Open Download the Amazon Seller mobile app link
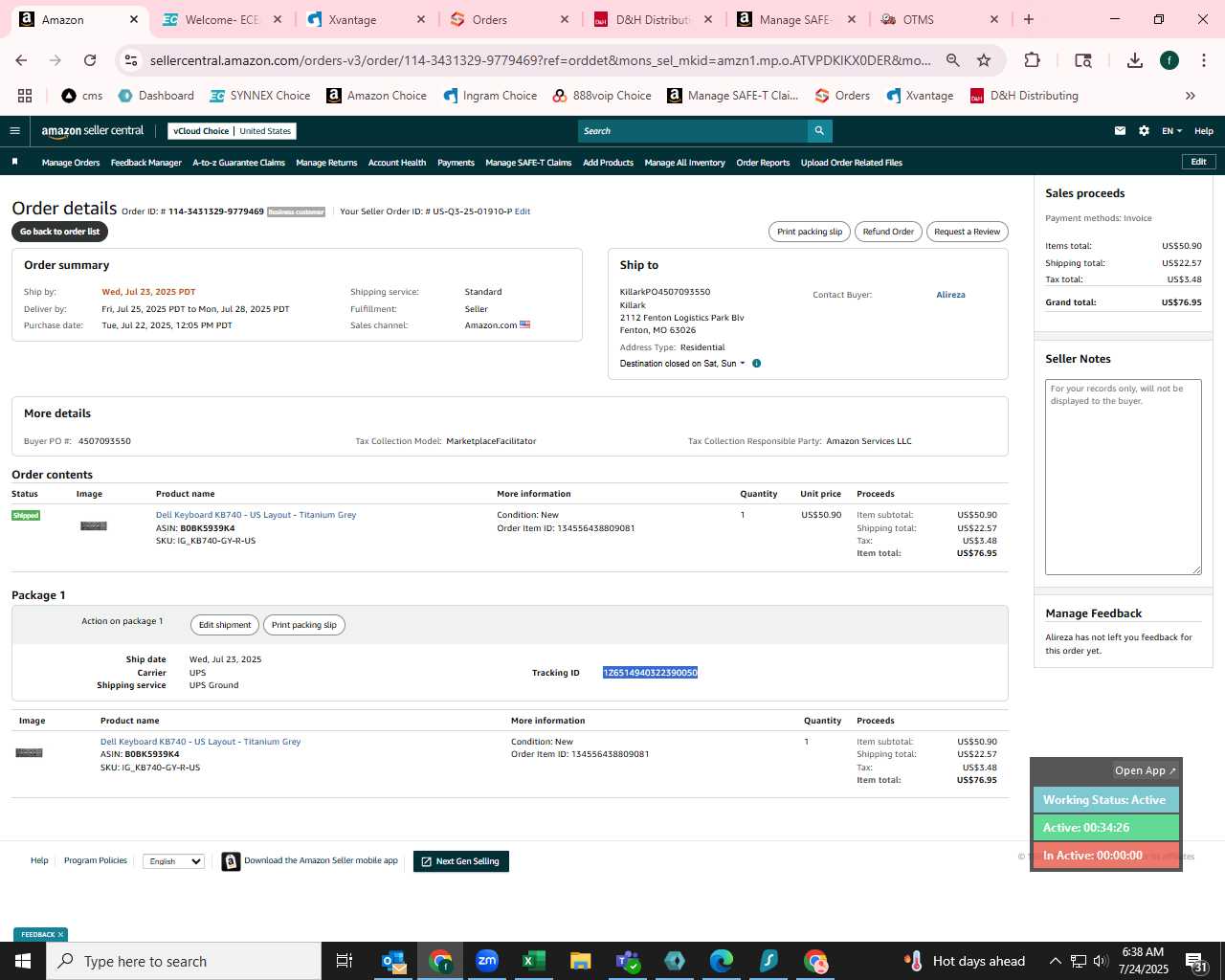The width and height of the screenshot is (1225, 980). coord(321,861)
